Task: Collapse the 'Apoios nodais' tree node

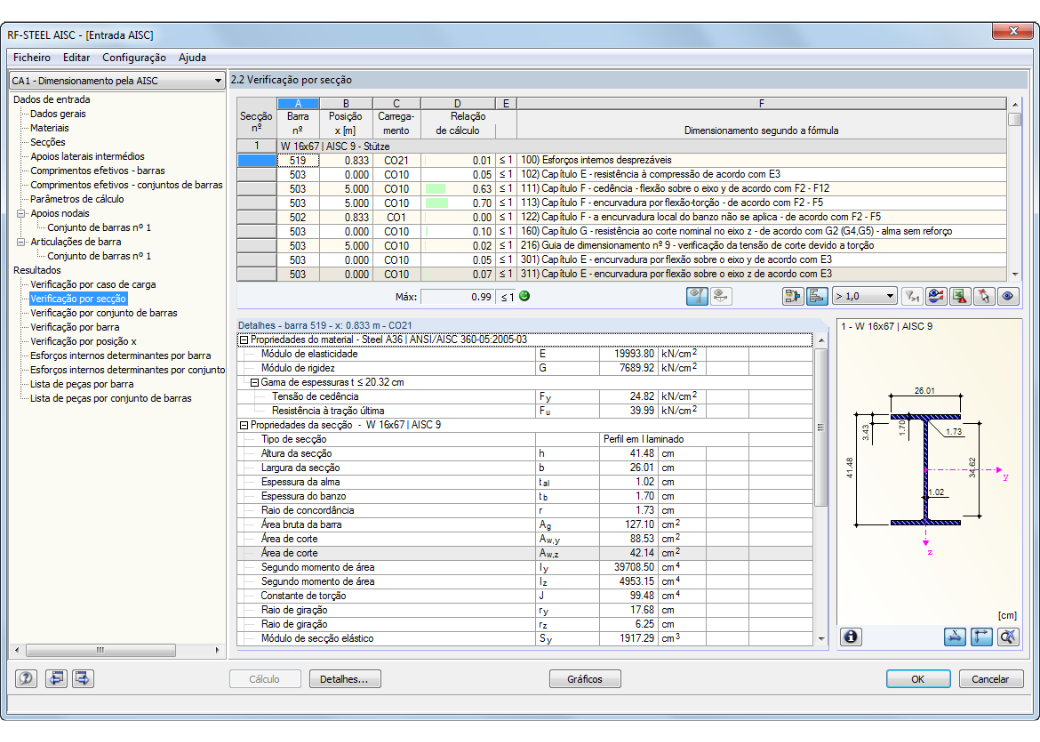Action: [x=21, y=214]
